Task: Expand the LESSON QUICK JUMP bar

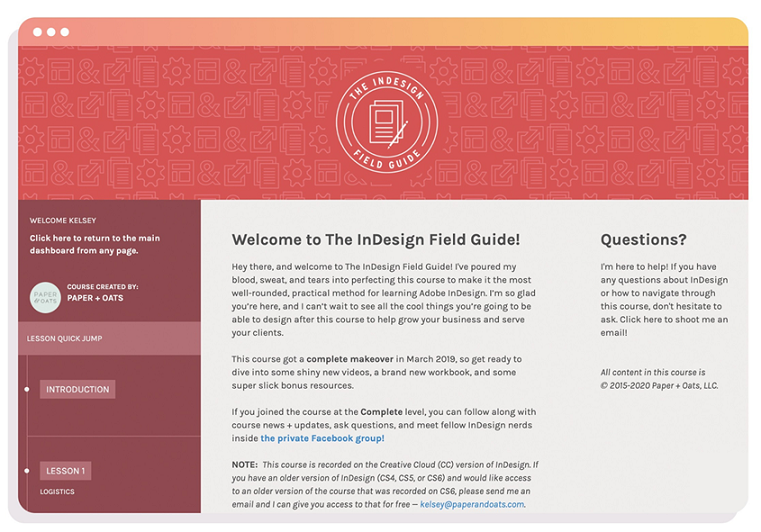Action: point(109,338)
